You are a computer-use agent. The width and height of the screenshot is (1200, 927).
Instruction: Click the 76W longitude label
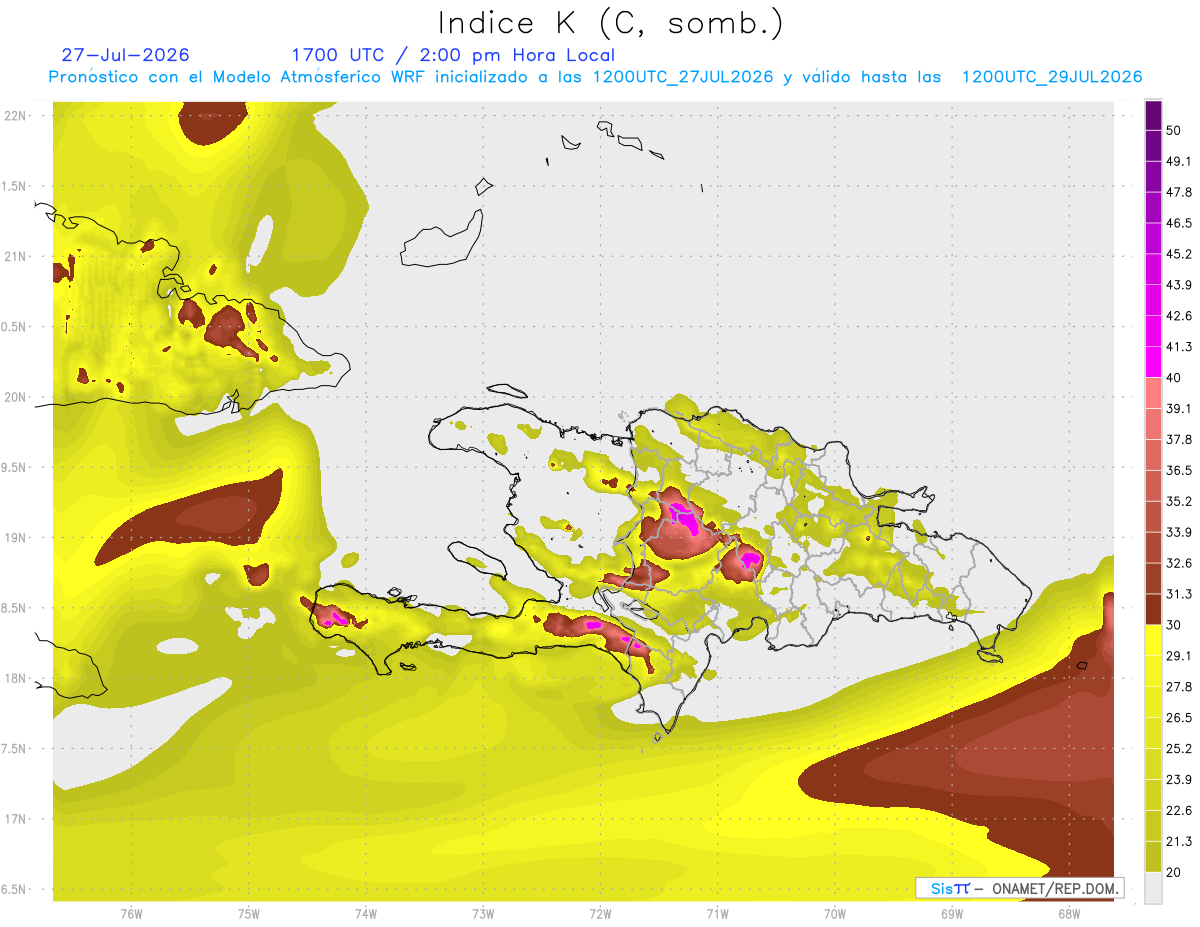tap(131, 914)
